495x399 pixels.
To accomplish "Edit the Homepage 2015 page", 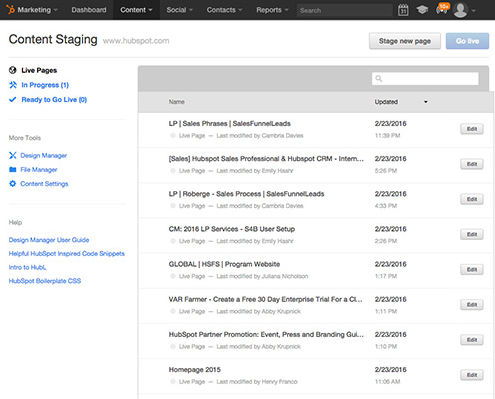I will (472, 375).
